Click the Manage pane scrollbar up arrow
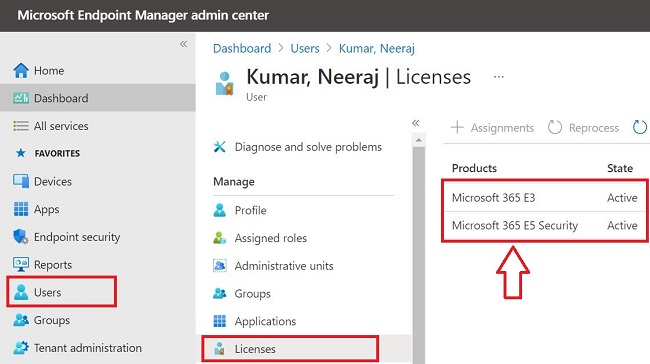The width and height of the screenshot is (650, 364). 419,140
